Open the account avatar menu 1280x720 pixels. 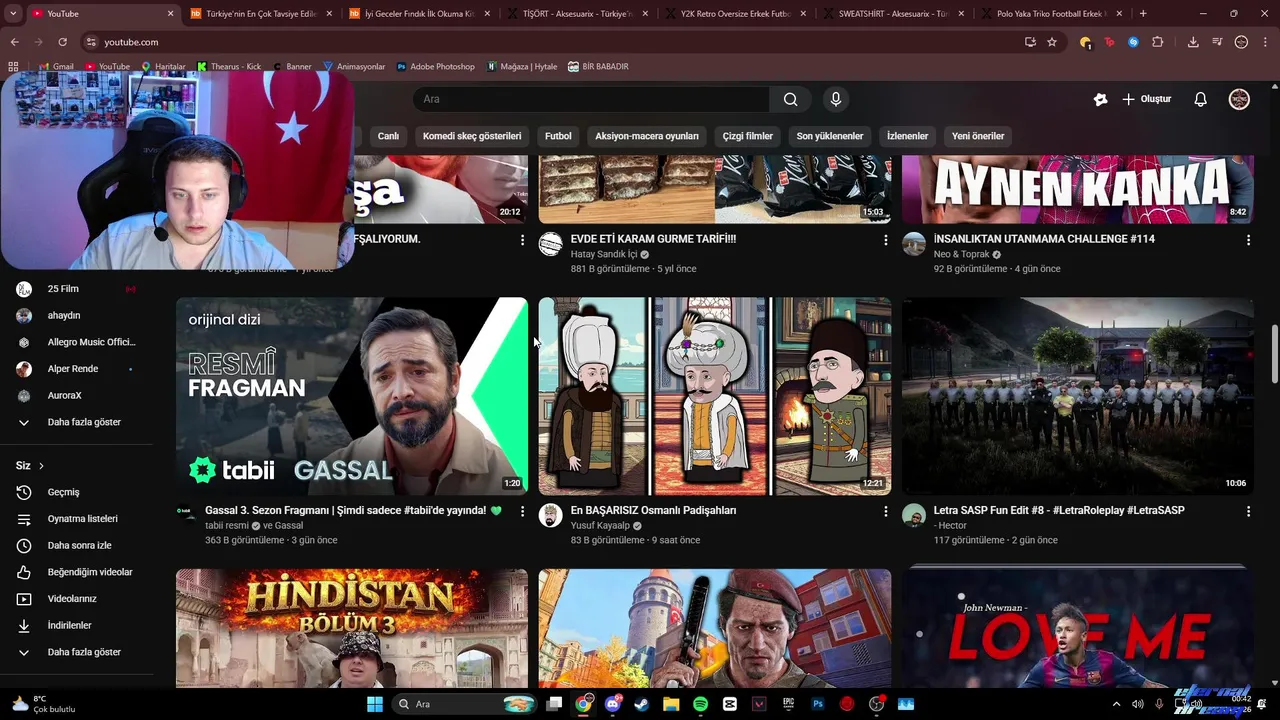[1239, 99]
